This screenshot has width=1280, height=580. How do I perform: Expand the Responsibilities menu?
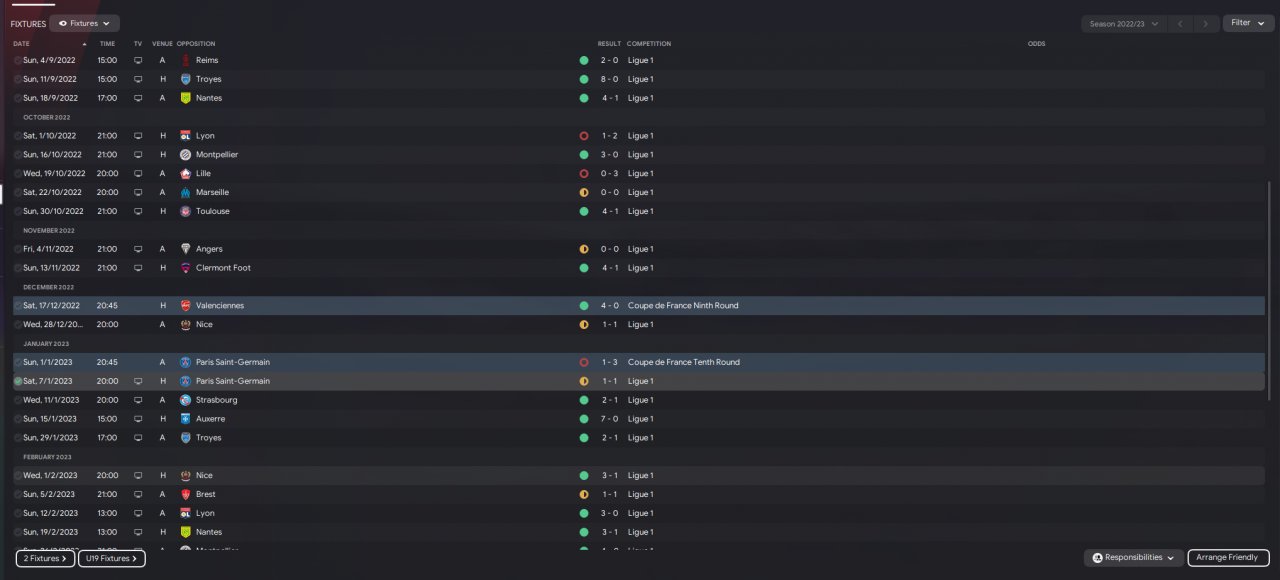1133,558
